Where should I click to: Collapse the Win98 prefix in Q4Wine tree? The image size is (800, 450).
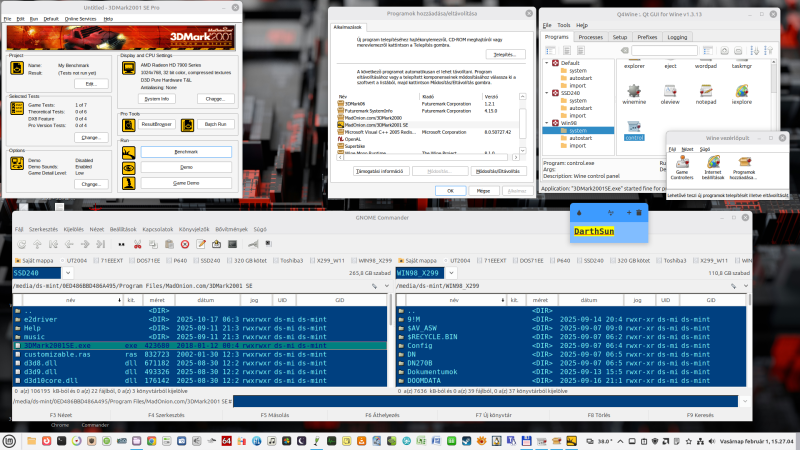click(547, 123)
